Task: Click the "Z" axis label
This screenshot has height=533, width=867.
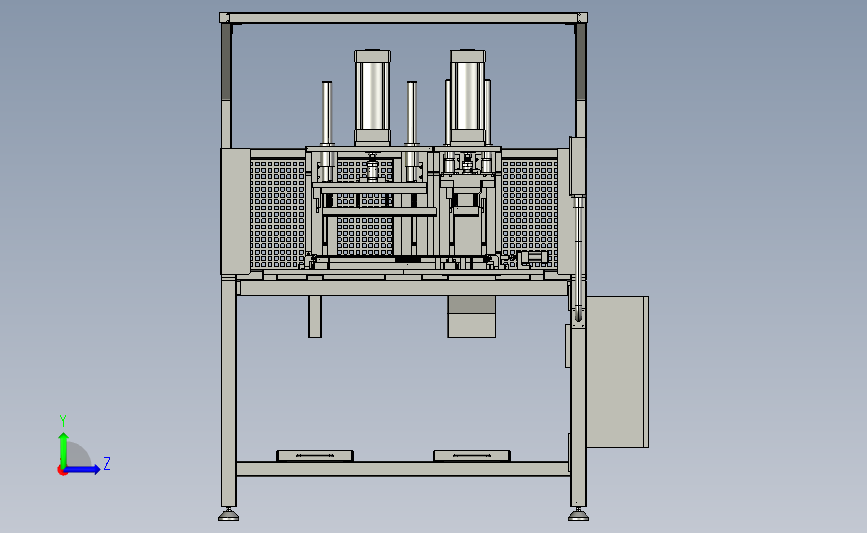Action: tap(107, 463)
